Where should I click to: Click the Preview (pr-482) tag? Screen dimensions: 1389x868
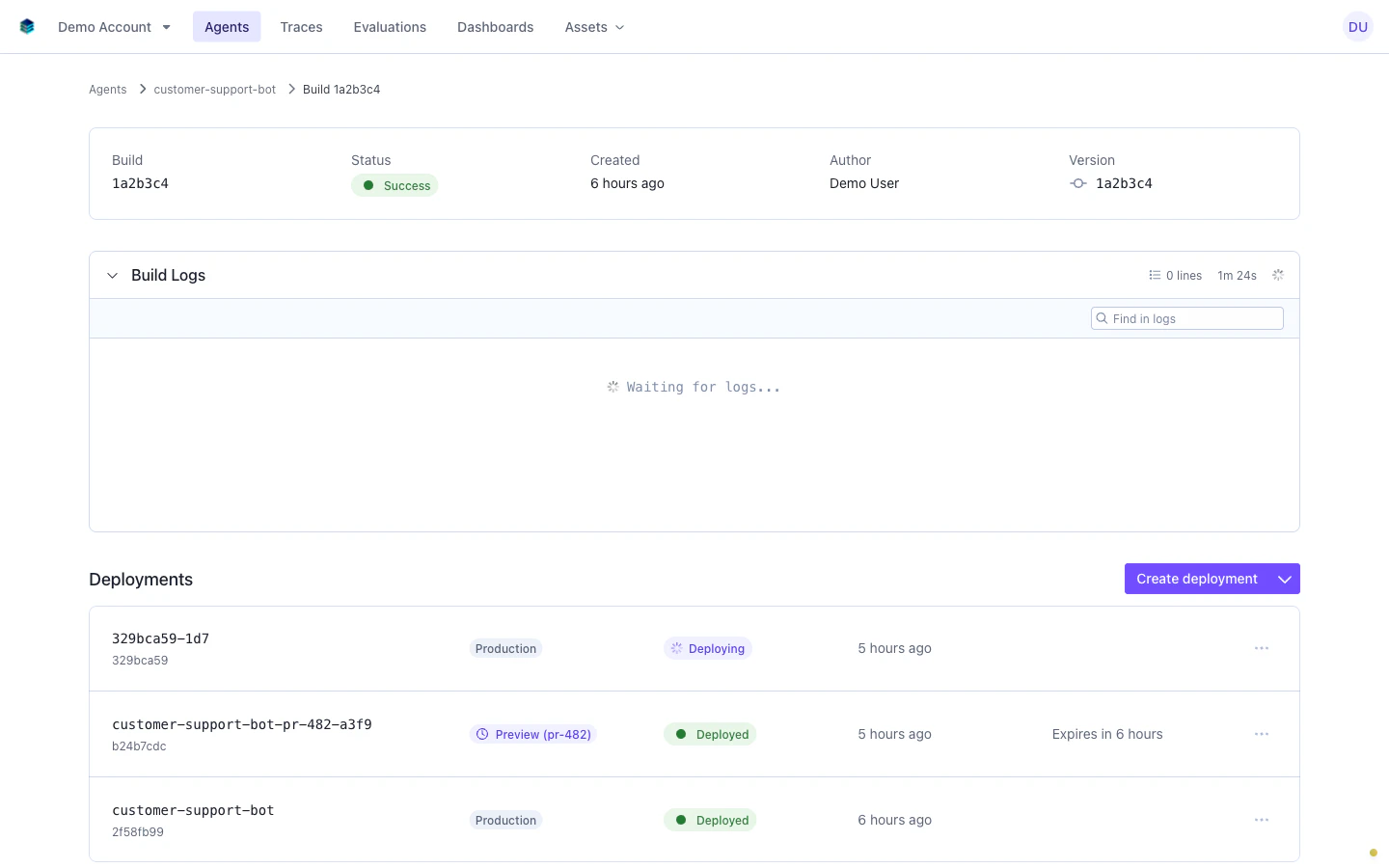(x=533, y=735)
